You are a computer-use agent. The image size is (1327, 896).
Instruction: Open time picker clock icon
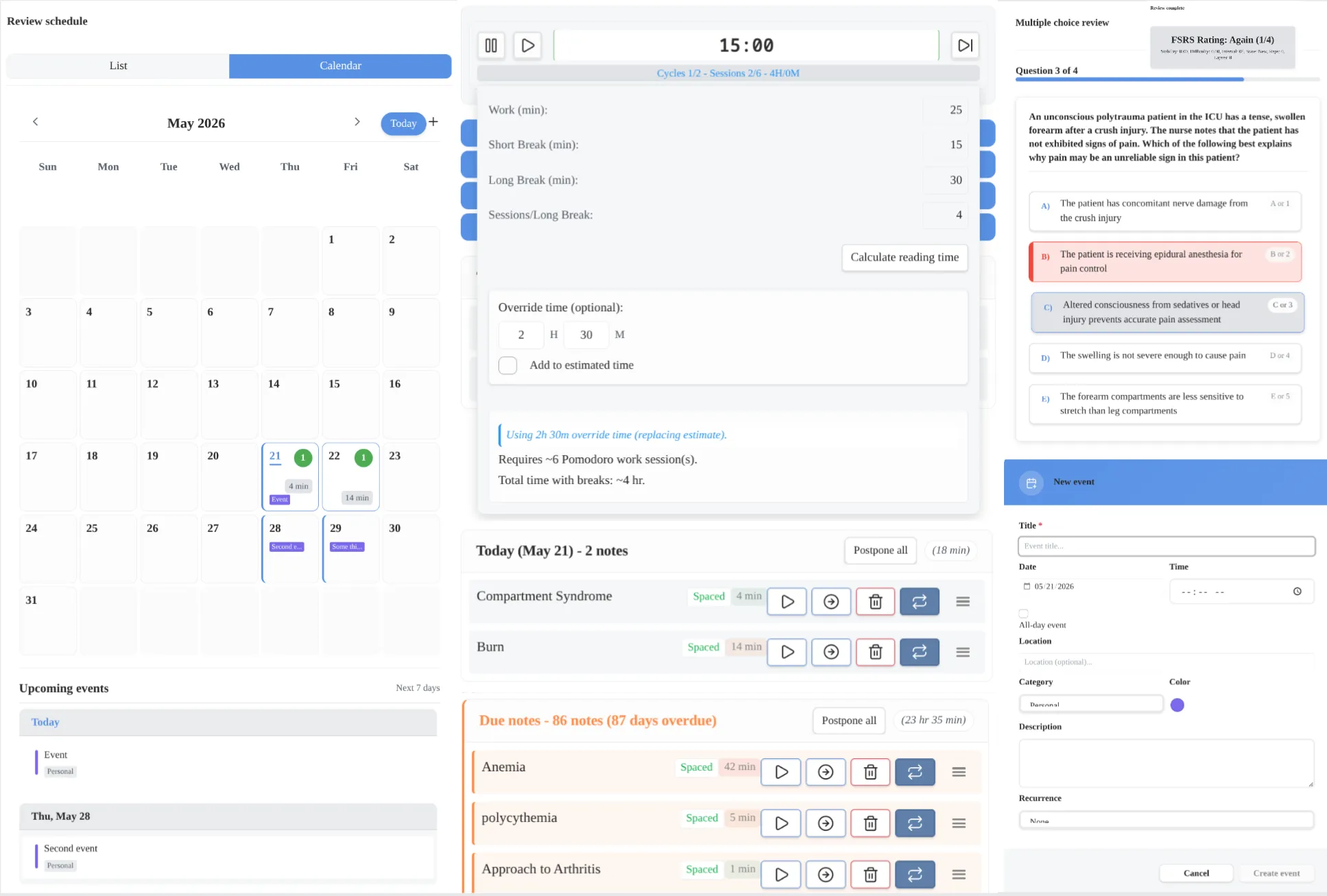[x=1297, y=592]
